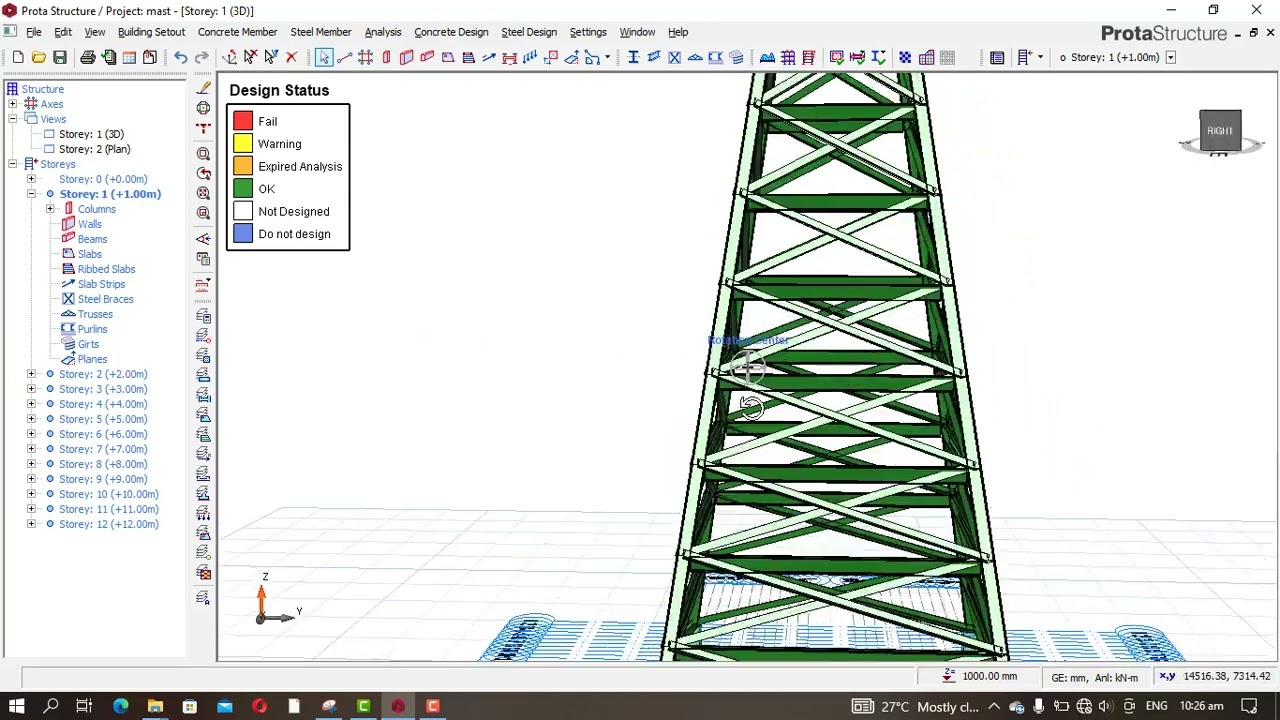Screen dimensions: 1280x720
Task: Save the project via floppy icon
Action: tap(59, 57)
